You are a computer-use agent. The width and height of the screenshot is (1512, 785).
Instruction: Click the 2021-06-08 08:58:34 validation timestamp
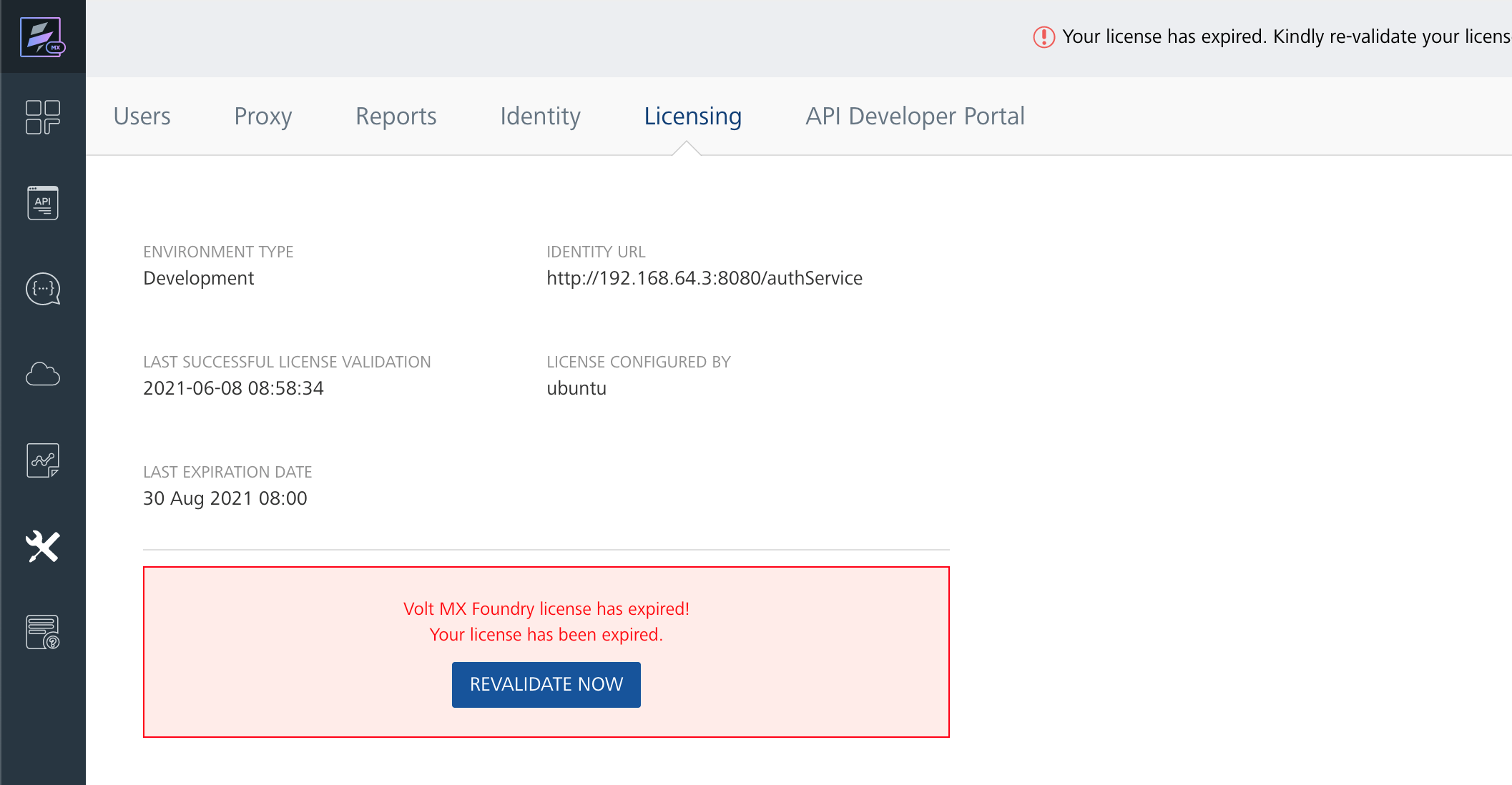(x=233, y=388)
